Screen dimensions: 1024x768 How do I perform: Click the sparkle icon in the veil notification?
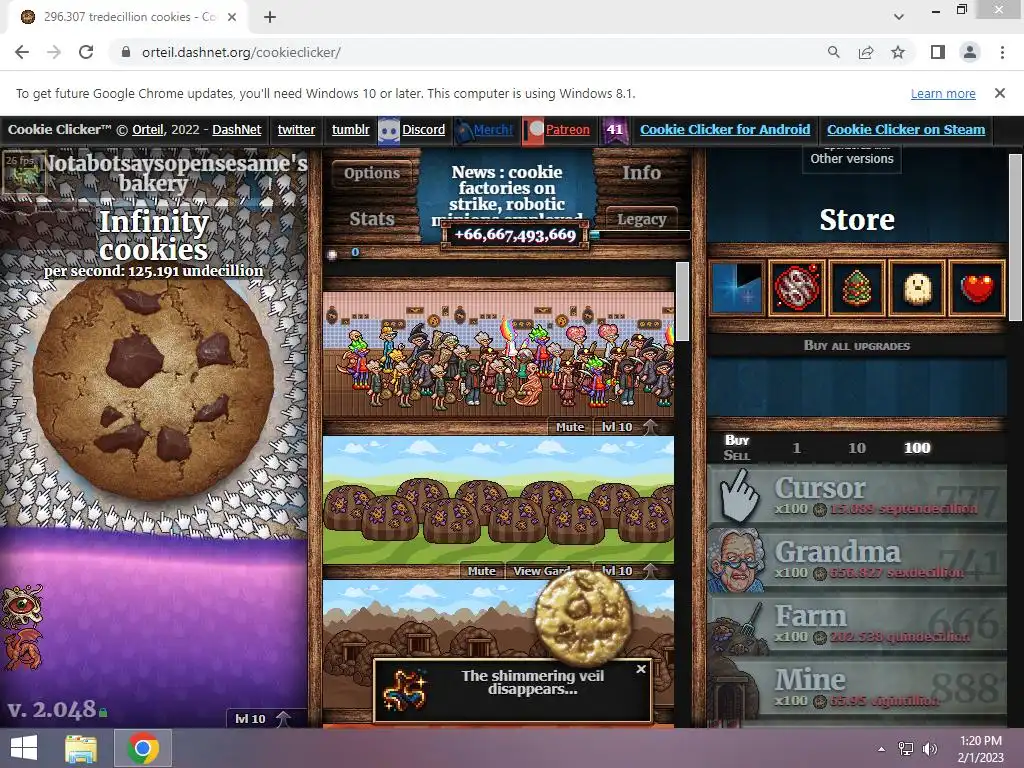point(404,690)
